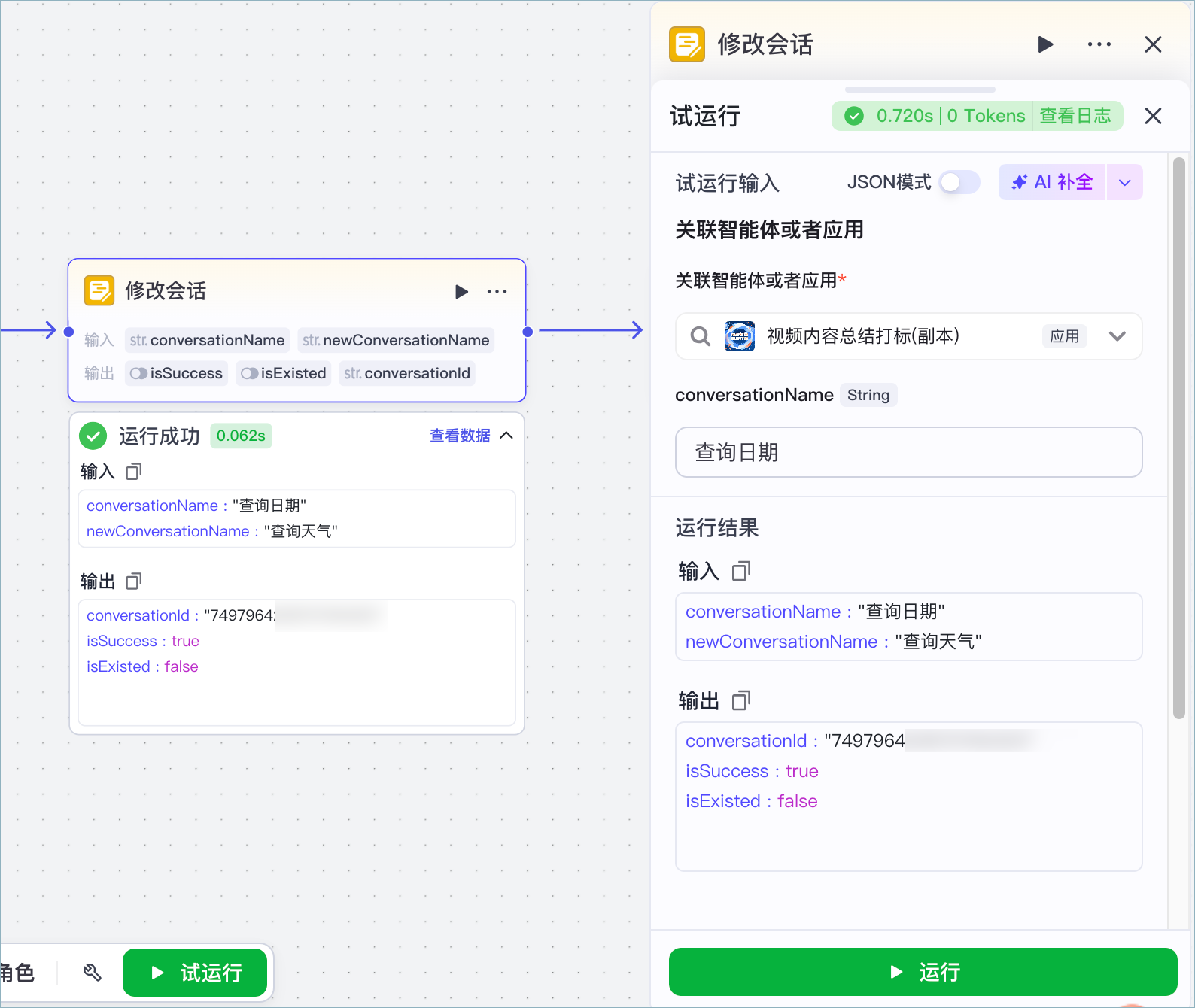Open the more options menu in the panel header
Viewport: 1195px width, 1008px height.
[1099, 44]
